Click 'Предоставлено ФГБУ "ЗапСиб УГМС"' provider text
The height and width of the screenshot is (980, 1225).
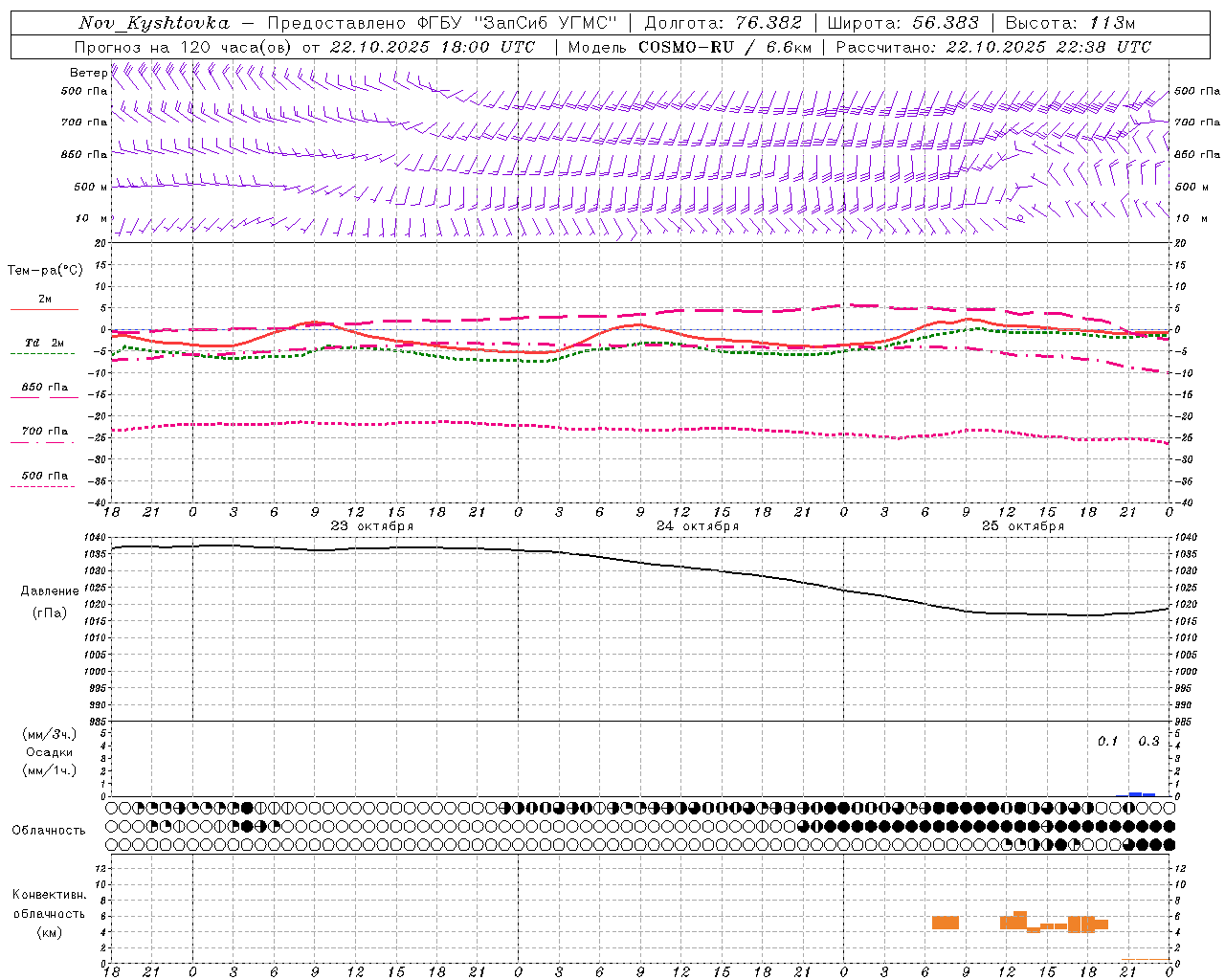coord(443,23)
